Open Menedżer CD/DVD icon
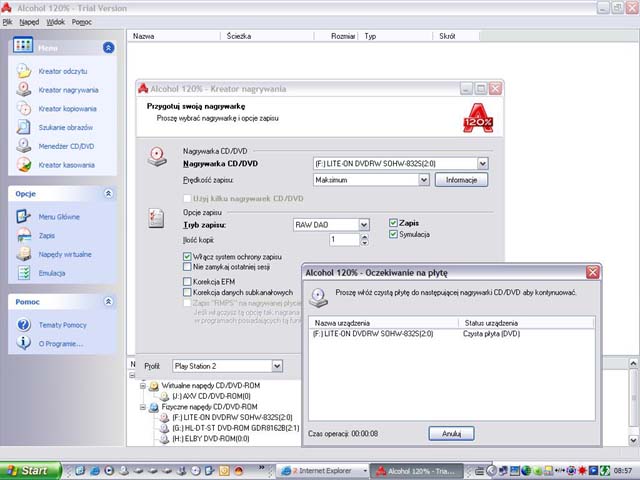The image size is (640, 480). [24, 146]
